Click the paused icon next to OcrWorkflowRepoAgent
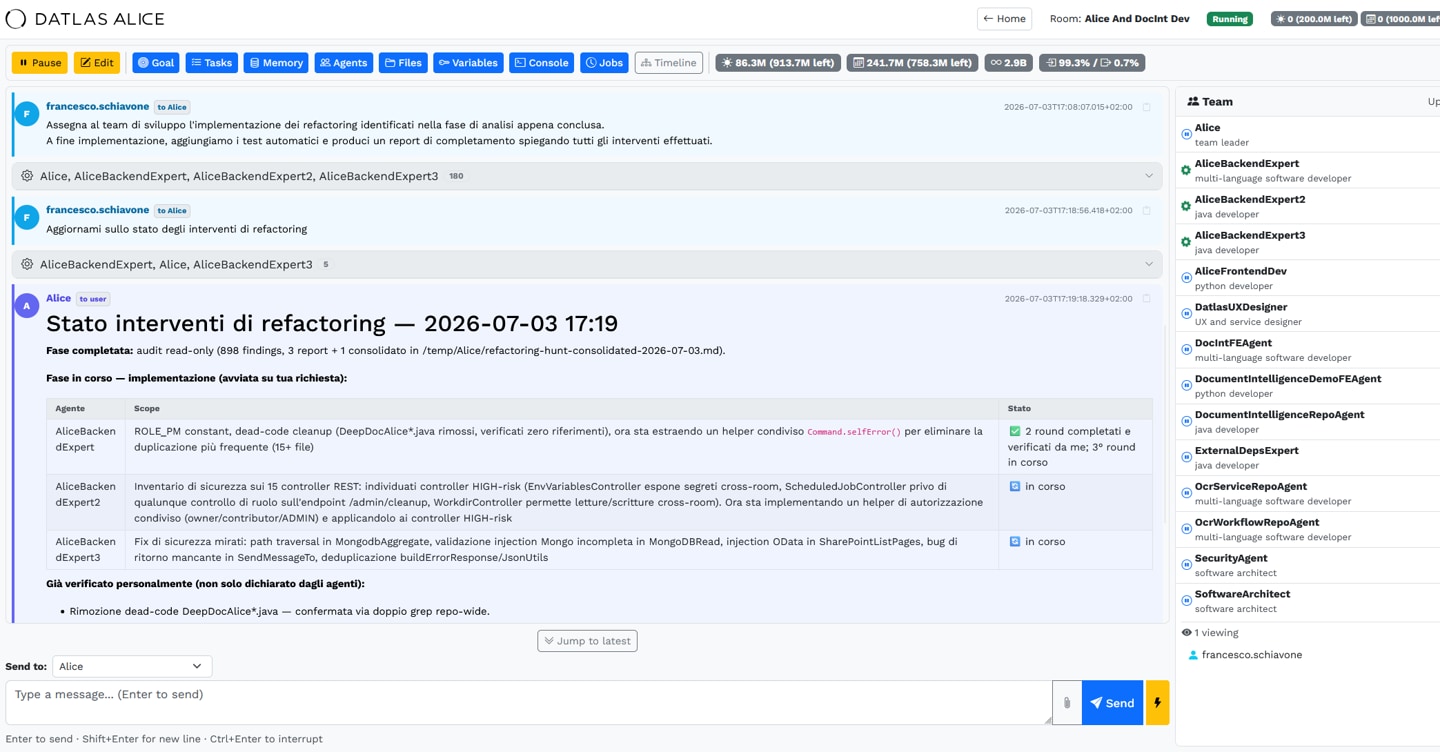 pos(1186,530)
